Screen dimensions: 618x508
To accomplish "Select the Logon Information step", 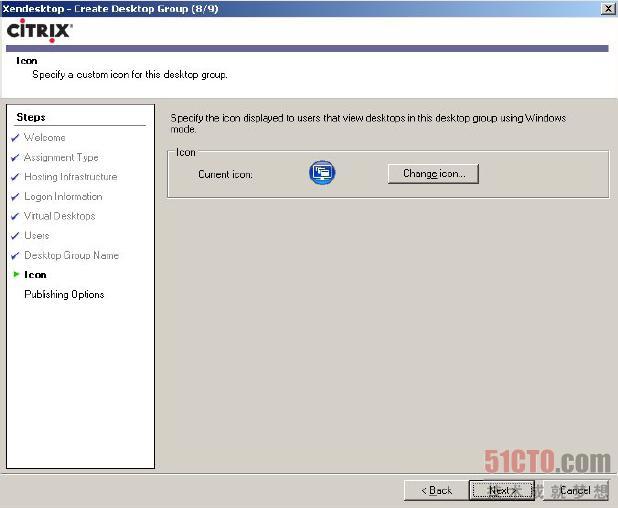I will (x=63, y=196).
